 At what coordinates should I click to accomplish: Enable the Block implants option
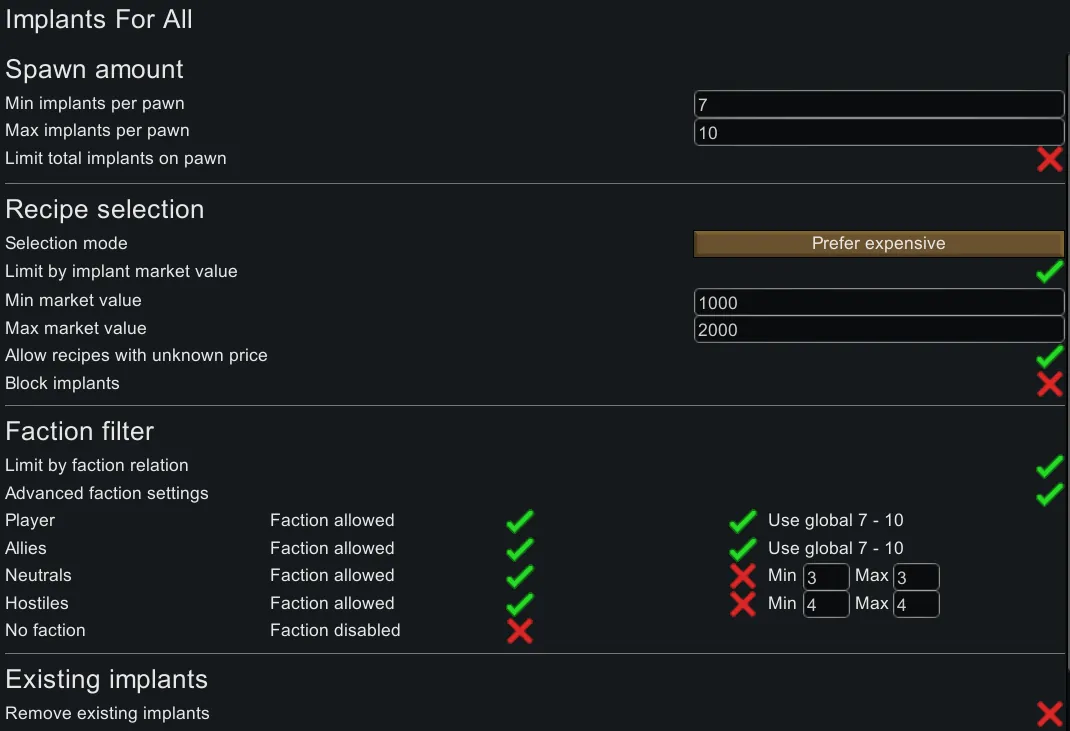coord(1049,384)
